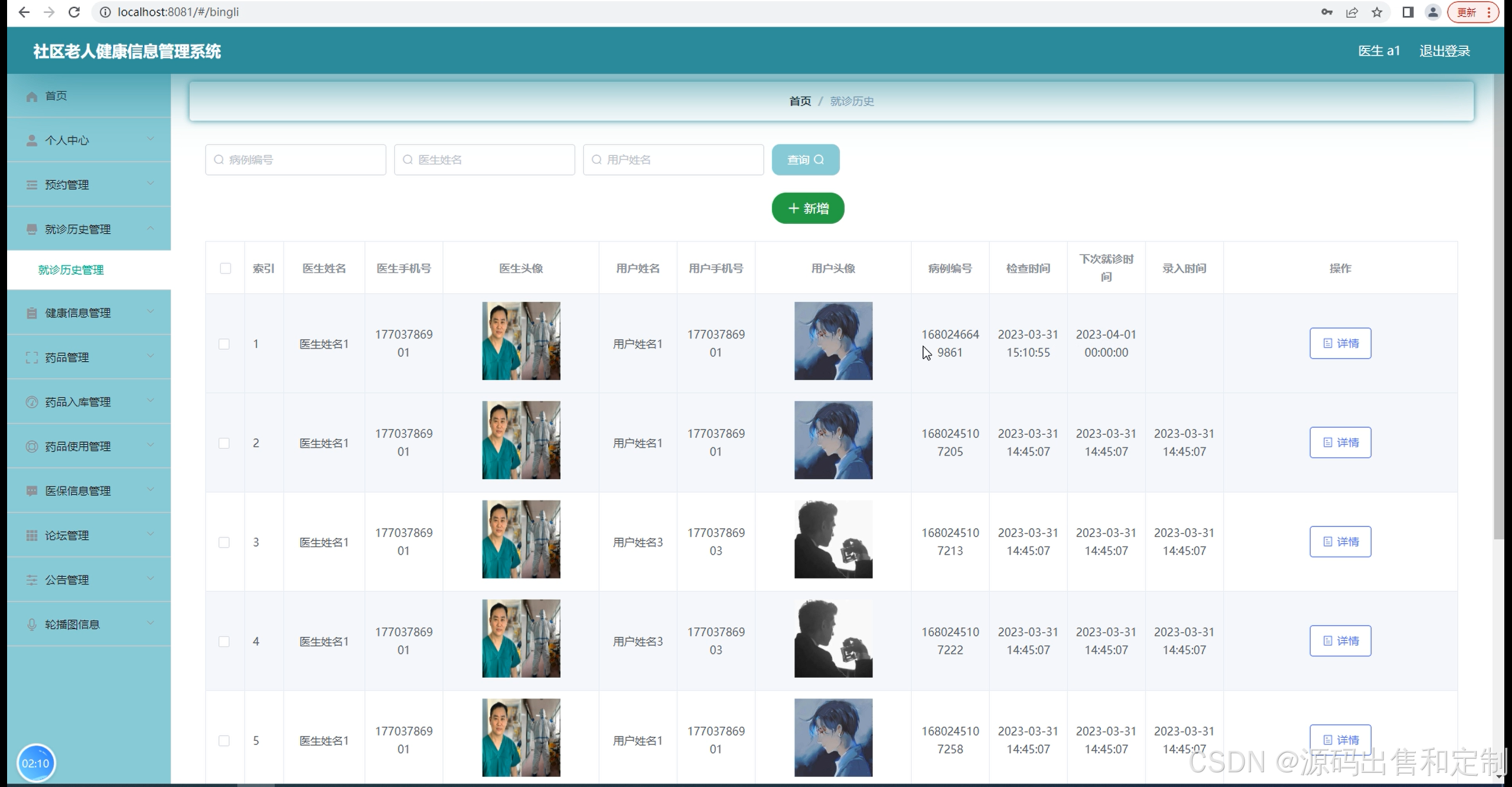Focus the 病例编号 search field

(295, 160)
